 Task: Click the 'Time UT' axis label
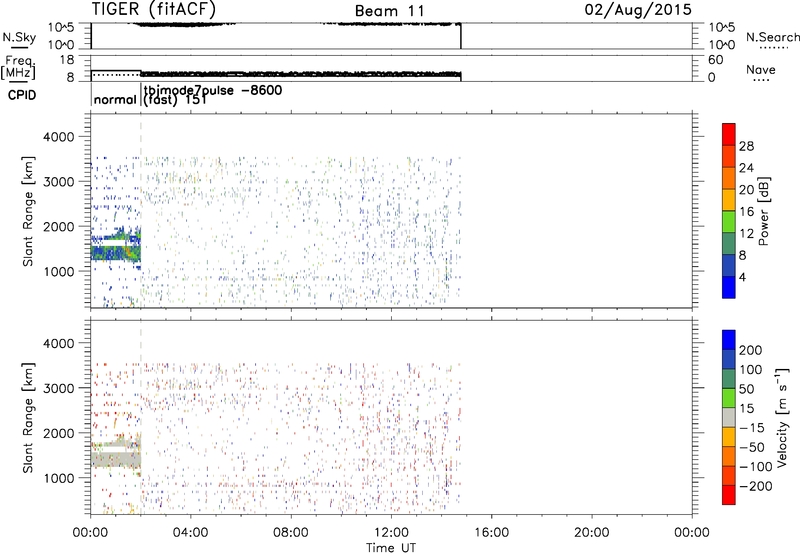point(391,547)
